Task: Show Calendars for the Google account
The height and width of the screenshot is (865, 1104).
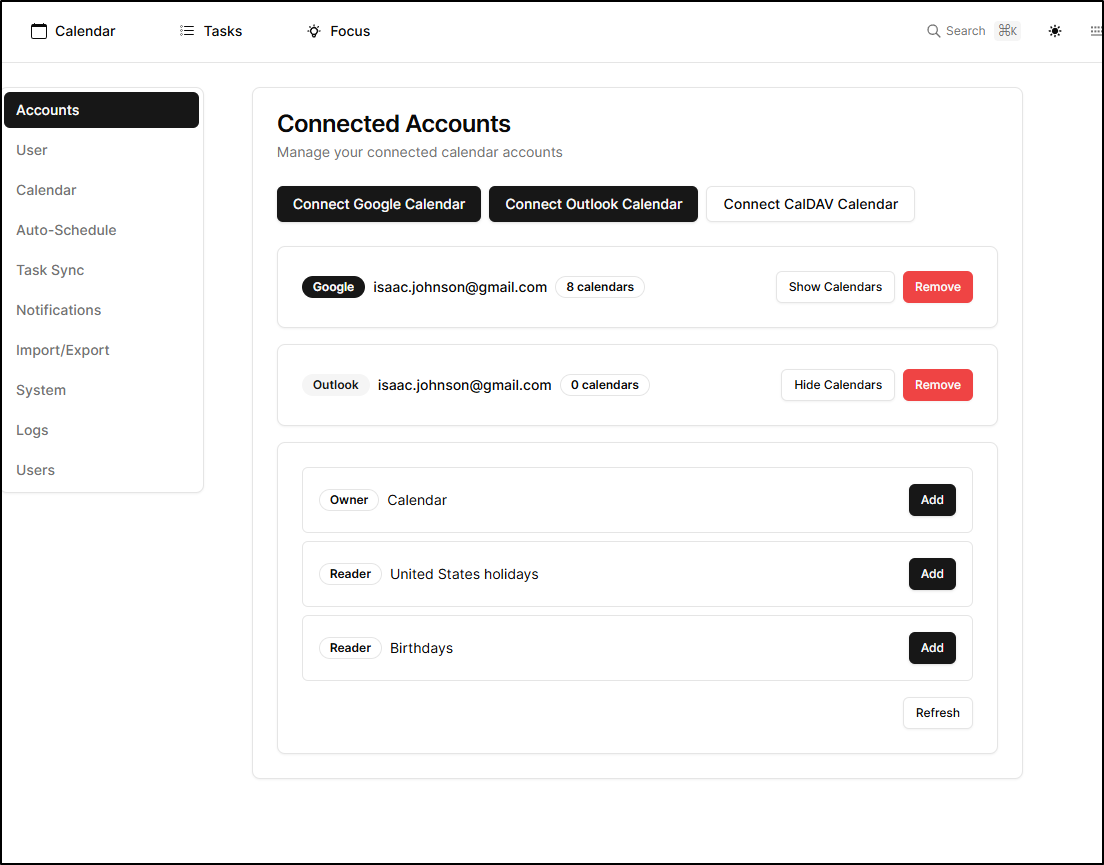Action: (x=835, y=287)
